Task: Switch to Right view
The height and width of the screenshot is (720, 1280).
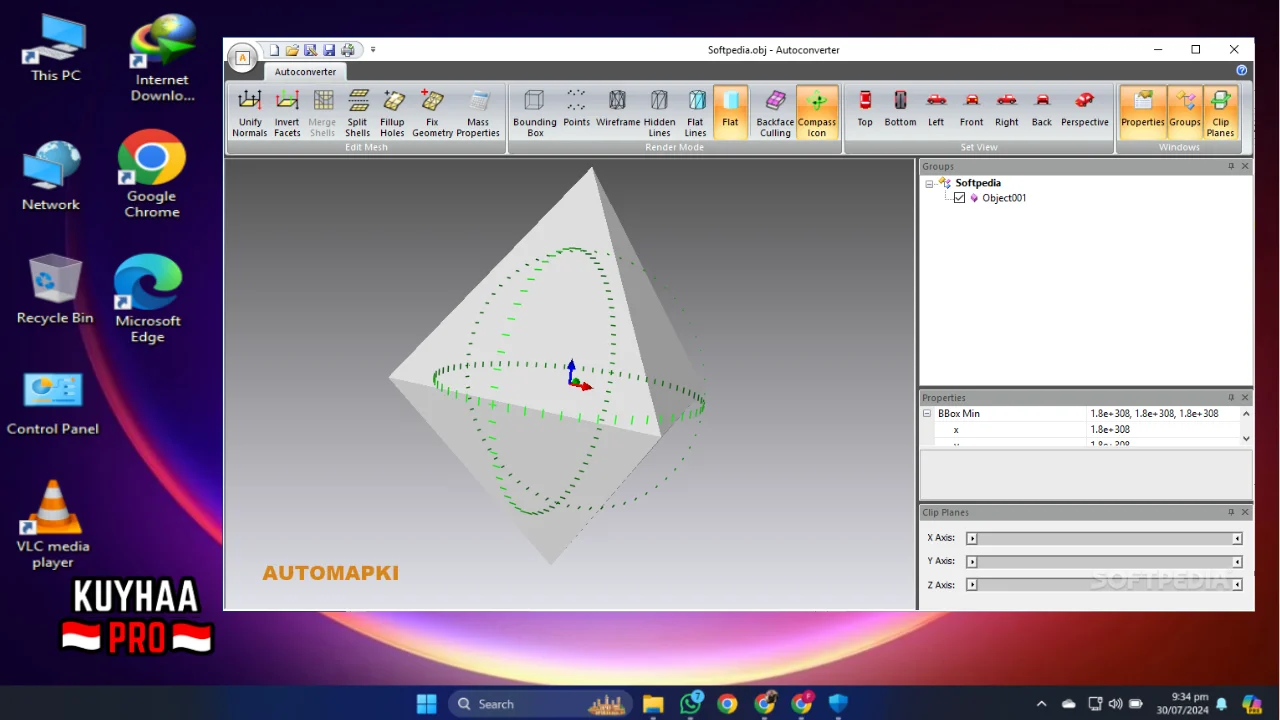Action: 1007,108
